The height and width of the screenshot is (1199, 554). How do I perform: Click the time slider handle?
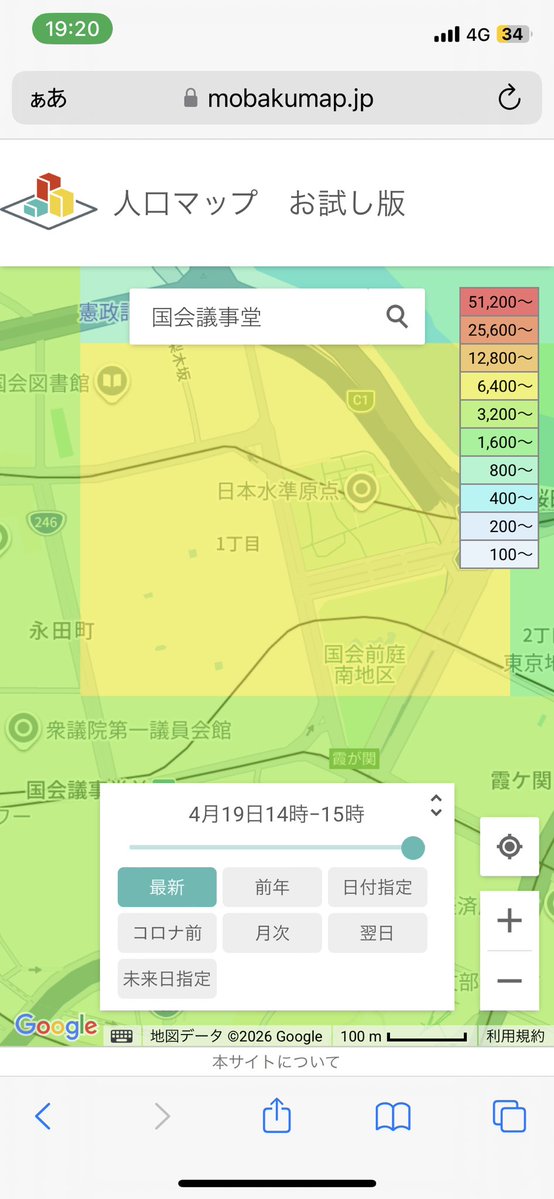coord(412,847)
